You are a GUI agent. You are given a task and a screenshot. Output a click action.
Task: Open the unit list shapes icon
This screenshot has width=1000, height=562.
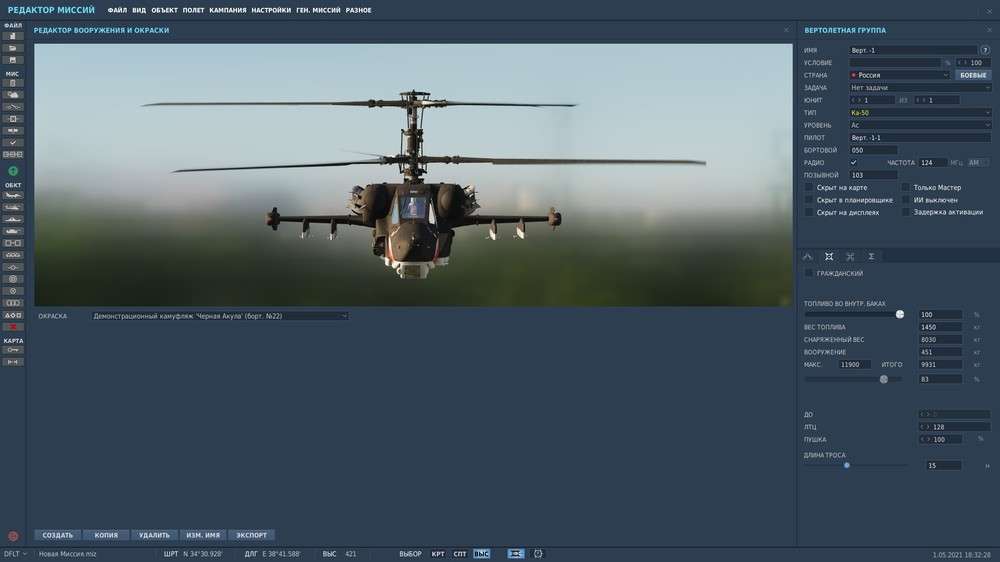[x=13, y=315]
